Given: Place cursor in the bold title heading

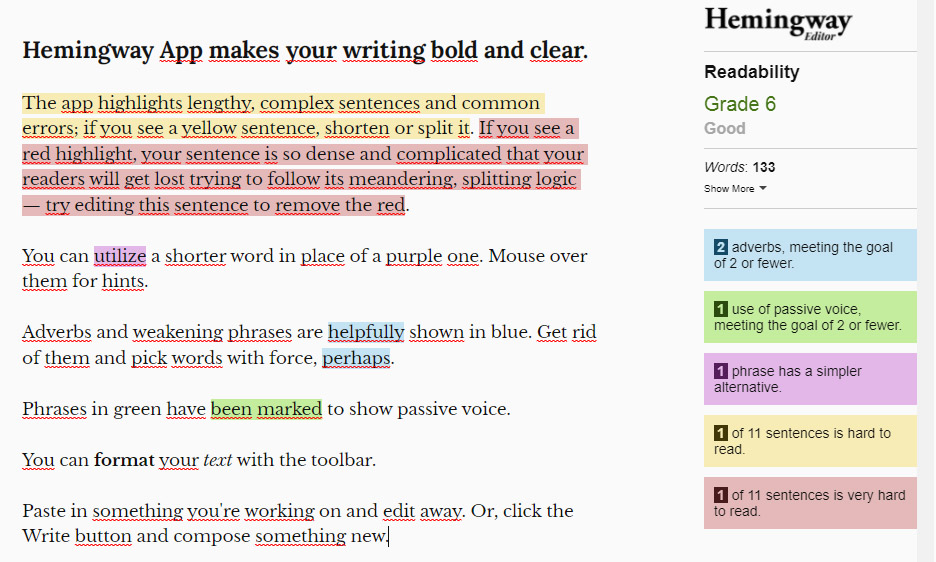Looking at the screenshot, I should pos(305,50).
